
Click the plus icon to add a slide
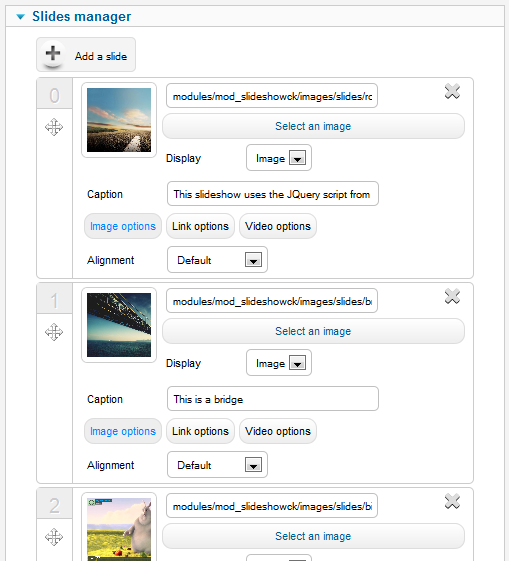tap(53, 54)
